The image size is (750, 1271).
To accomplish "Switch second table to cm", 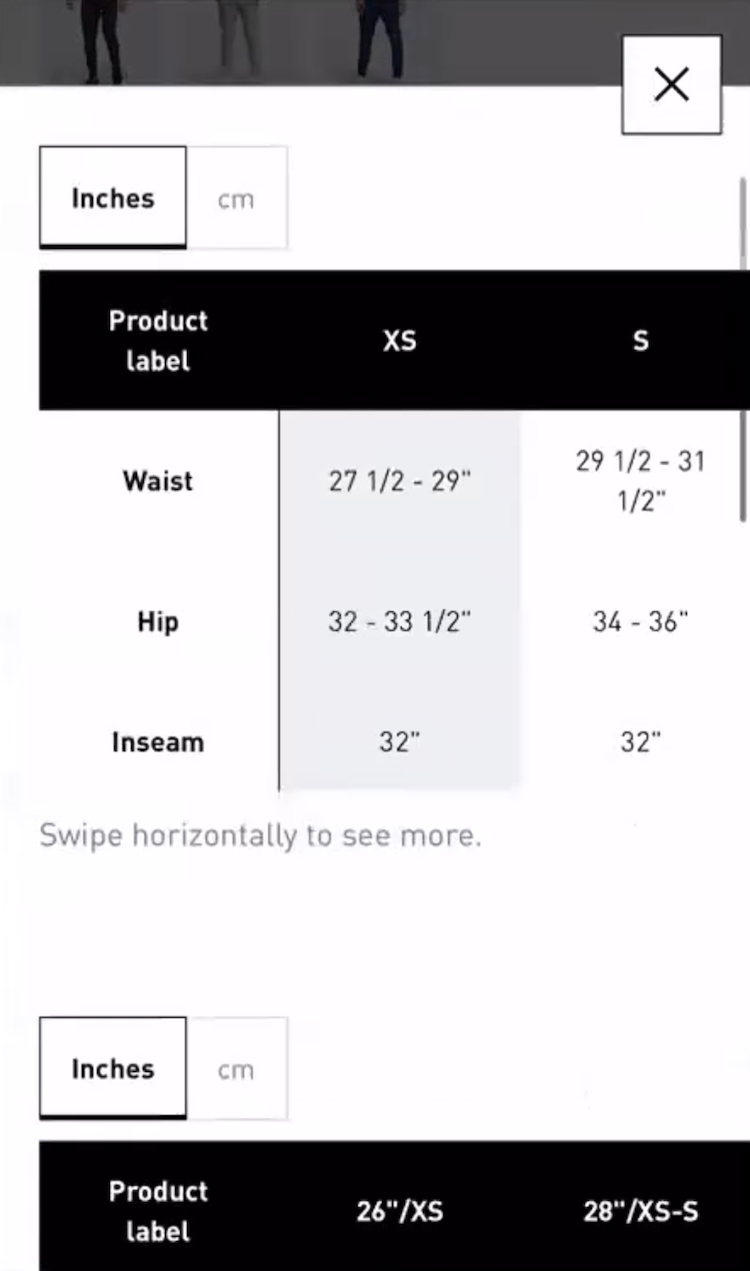I will [237, 1069].
